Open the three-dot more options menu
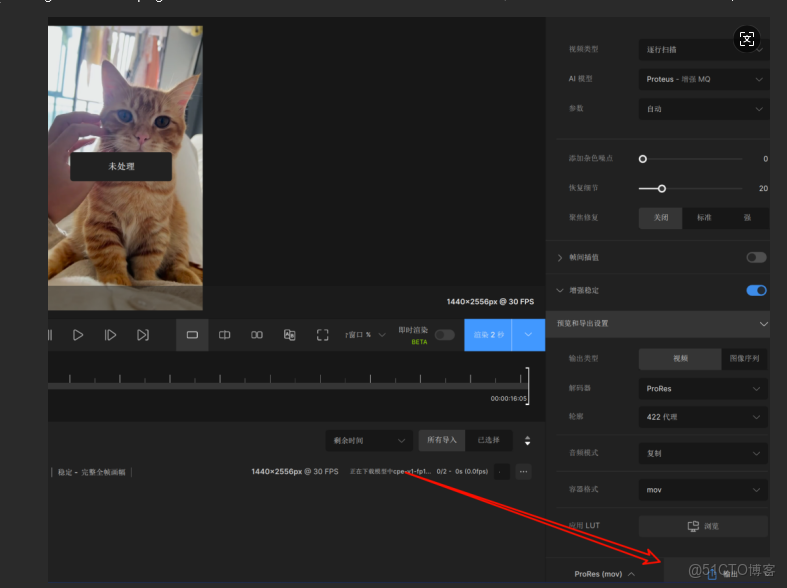The image size is (787, 588). pyautogui.click(x=523, y=471)
